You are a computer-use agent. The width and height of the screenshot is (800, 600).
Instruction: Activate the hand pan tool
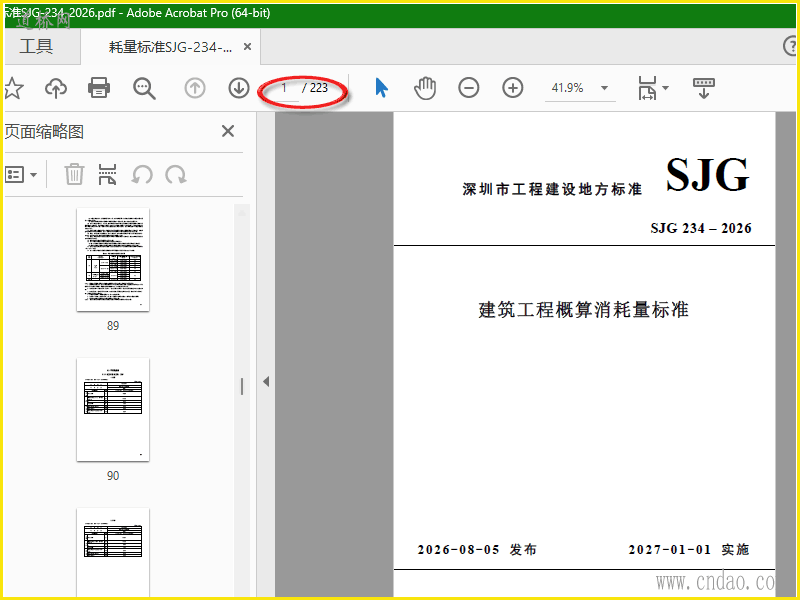coord(425,88)
